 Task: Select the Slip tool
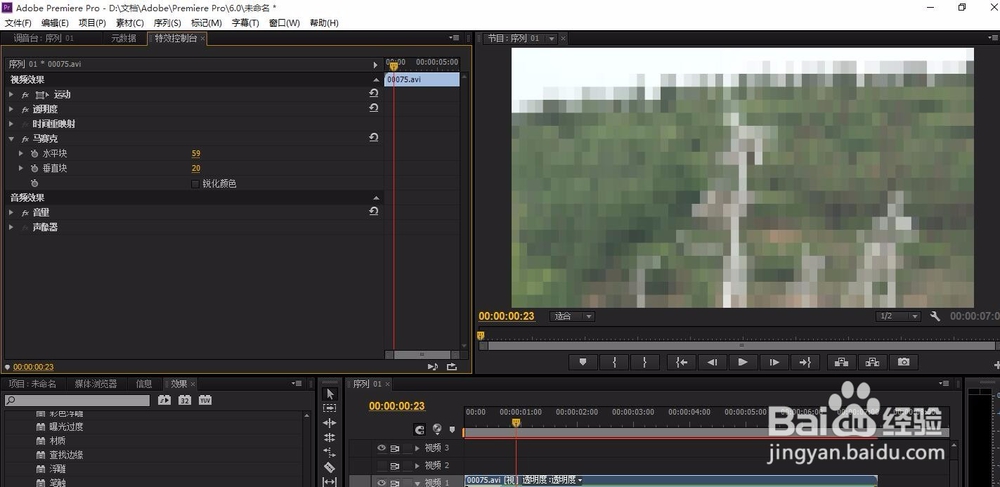330,481
